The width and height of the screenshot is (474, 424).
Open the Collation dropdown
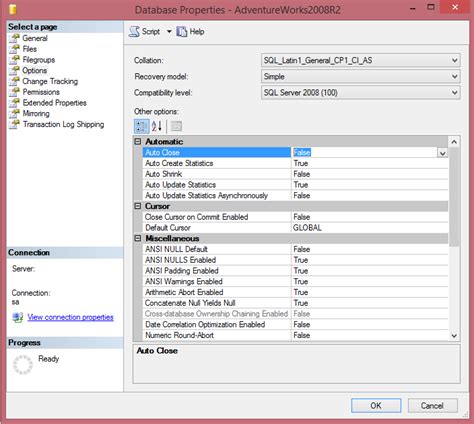click(x=360, y=60)
